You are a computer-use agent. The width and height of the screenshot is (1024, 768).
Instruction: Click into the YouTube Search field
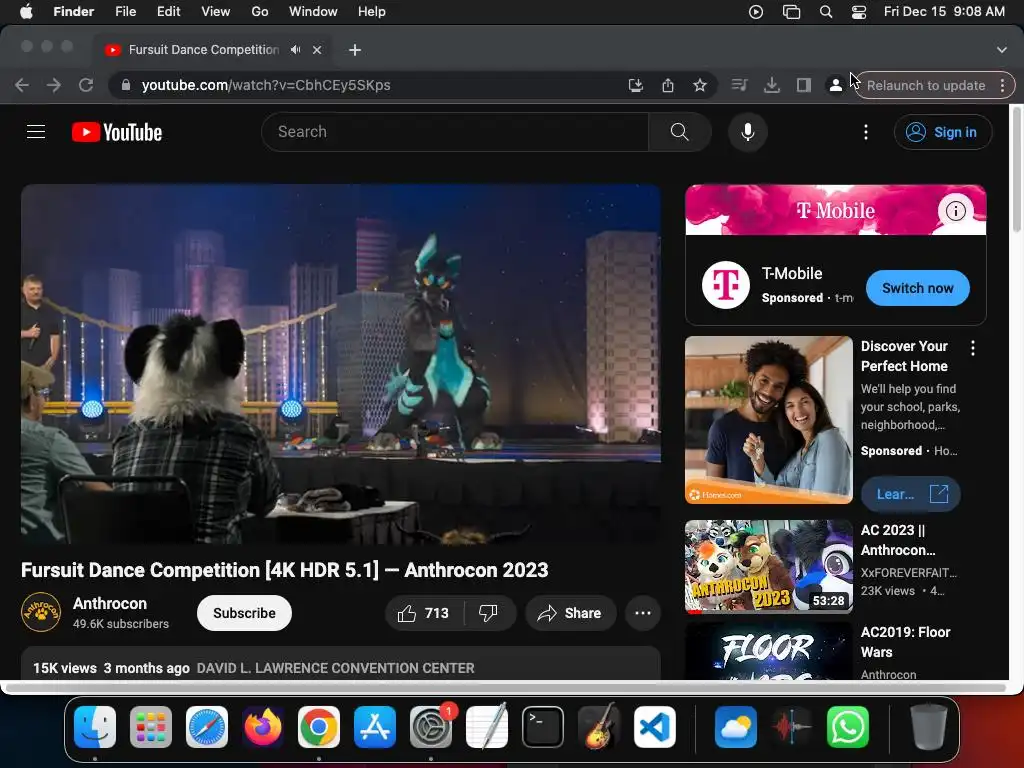(455, 132)
